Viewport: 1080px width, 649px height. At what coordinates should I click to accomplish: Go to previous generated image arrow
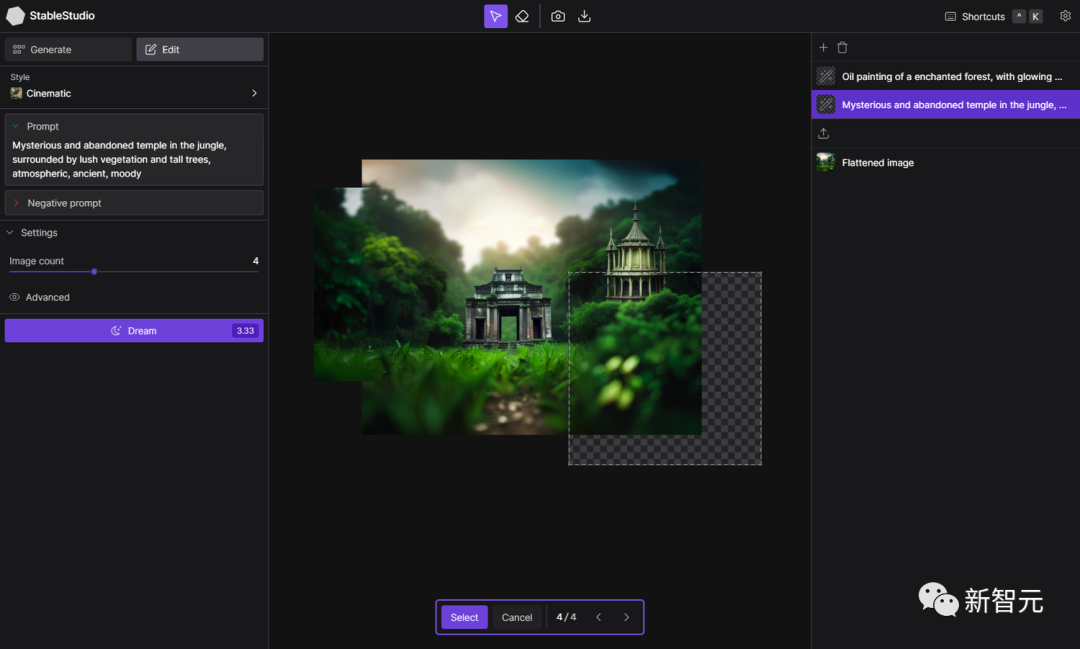(599, 617)
